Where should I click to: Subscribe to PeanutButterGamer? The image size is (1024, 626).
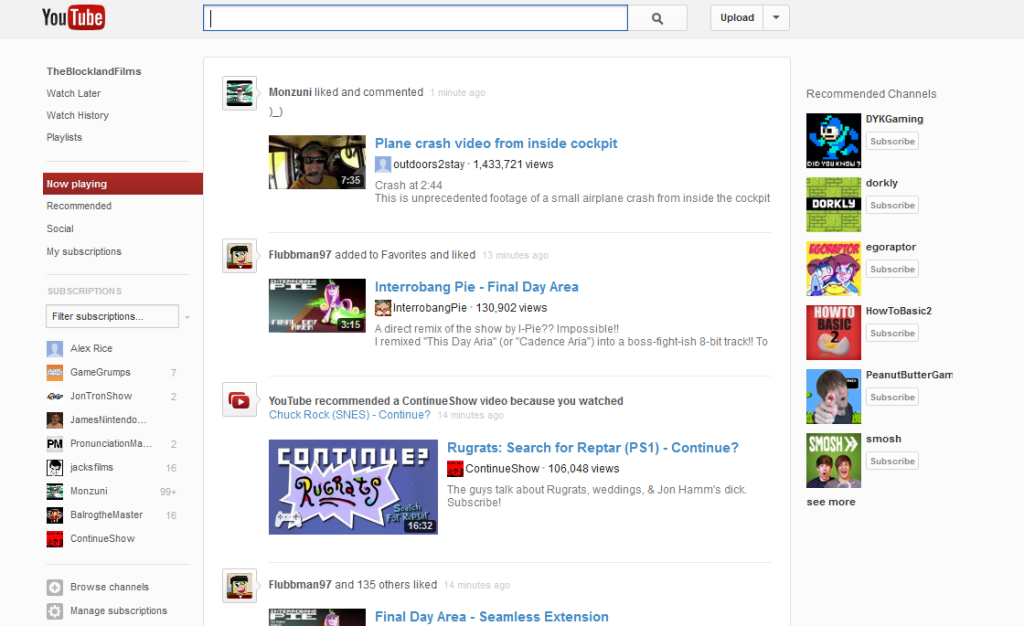892,397
